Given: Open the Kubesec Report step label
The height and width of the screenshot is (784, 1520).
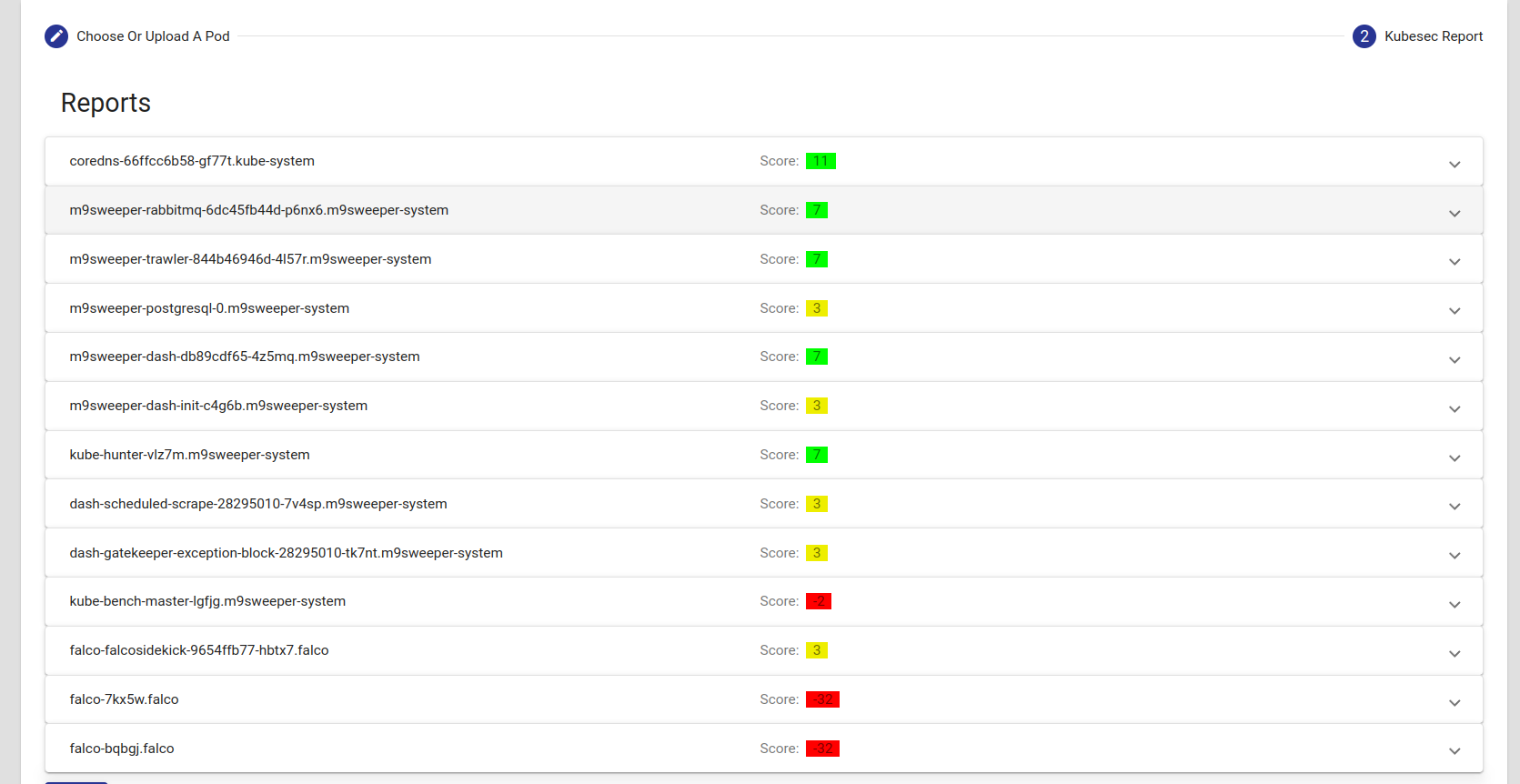Looking at the screenshot, I should (x=1433, y=36).
